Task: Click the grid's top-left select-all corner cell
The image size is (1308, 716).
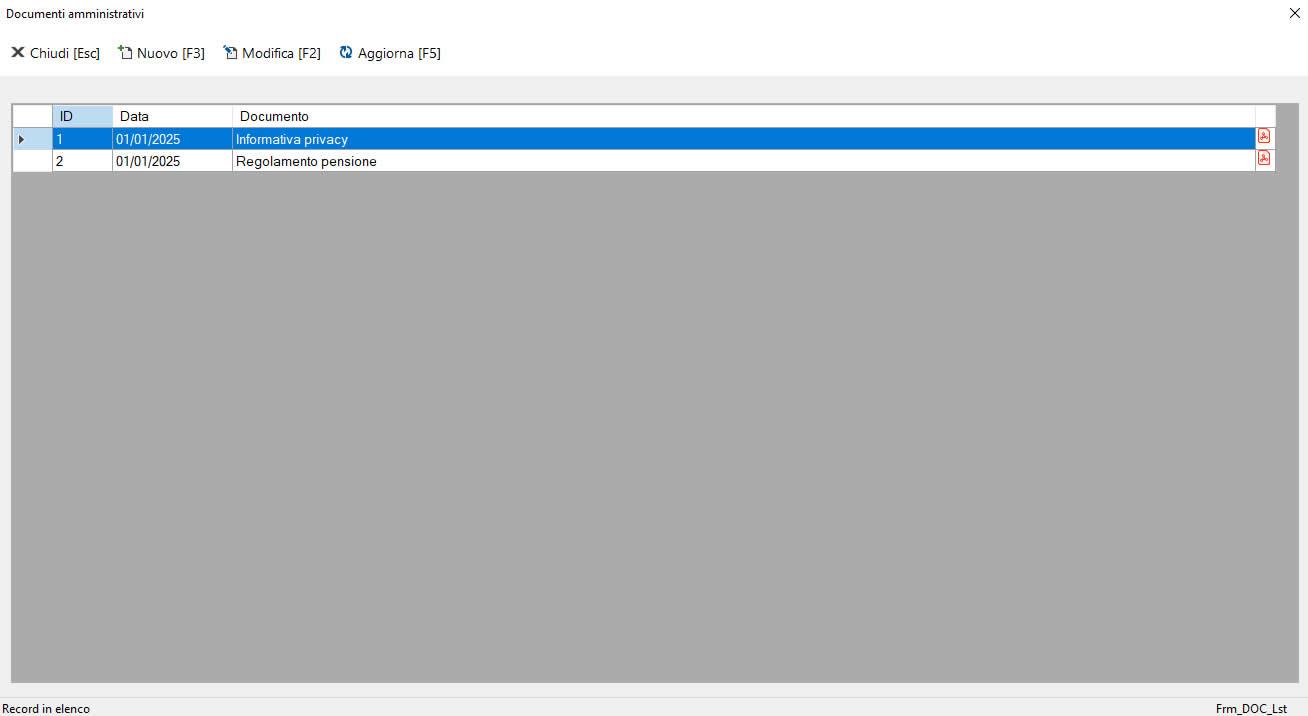Action: (32, 116)
